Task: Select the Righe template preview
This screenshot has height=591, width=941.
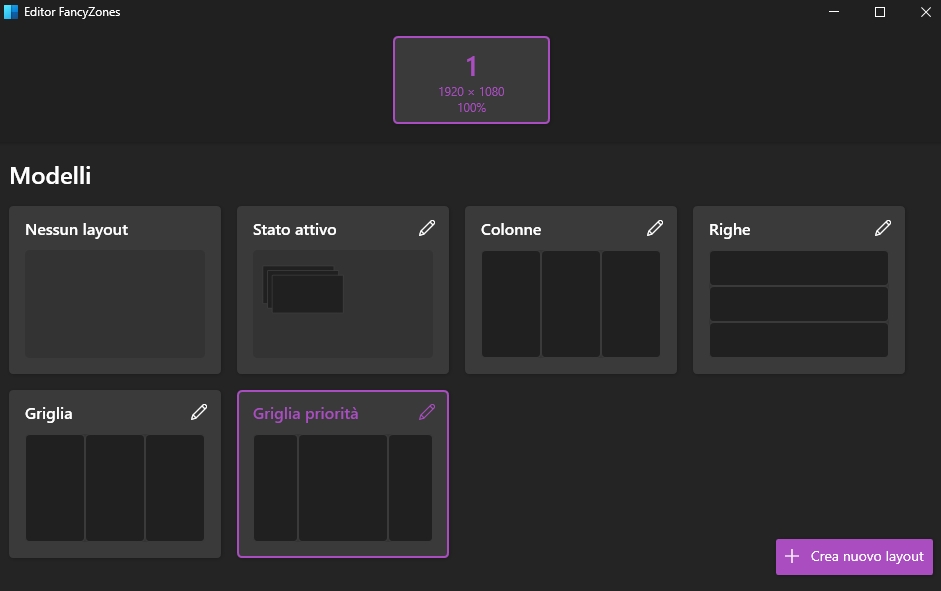Action: coord(799,304)
